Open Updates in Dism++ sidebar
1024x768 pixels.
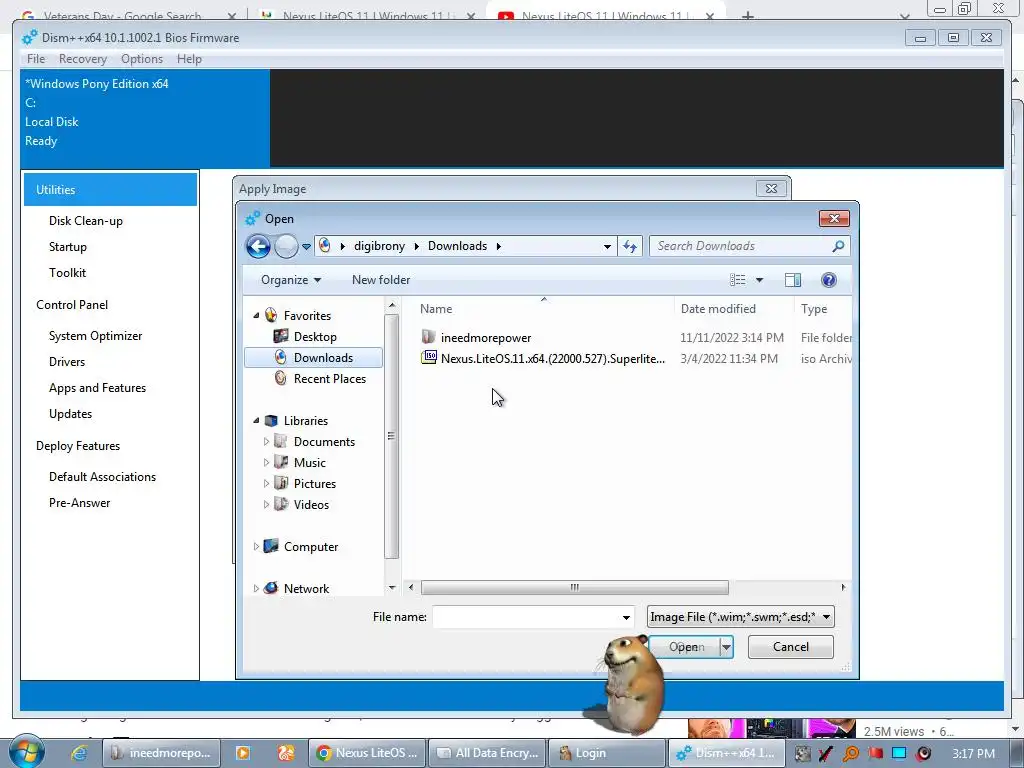click(x=71, y=414)
